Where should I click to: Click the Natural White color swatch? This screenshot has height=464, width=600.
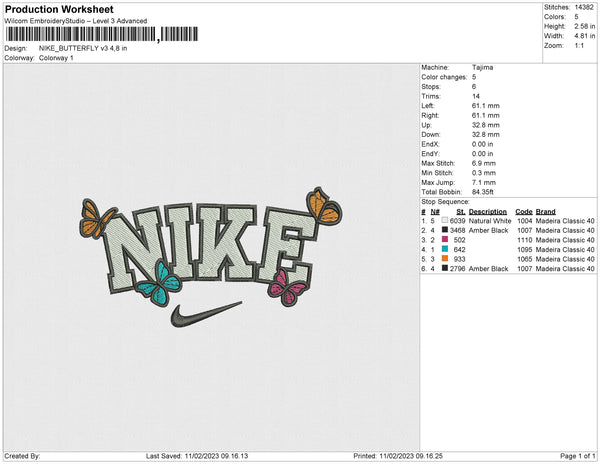pyautogui.click(x=445, y=221)
